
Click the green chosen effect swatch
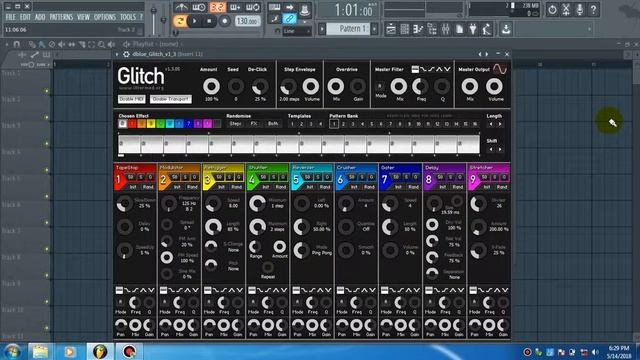click(160, 124)
